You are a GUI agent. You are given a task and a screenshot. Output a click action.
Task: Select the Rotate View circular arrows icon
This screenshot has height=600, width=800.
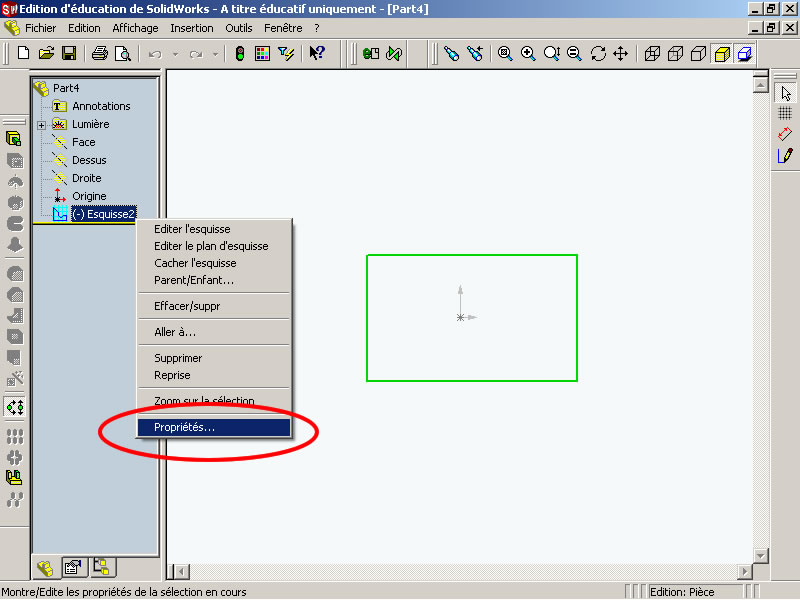coord(598,53)
